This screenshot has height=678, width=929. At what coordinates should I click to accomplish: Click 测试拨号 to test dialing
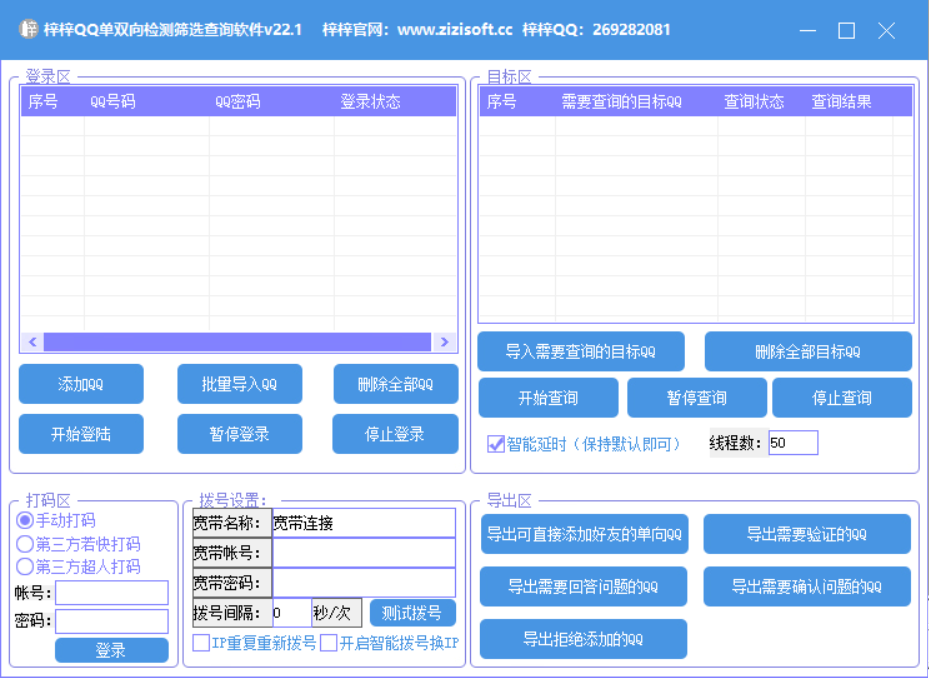[x=412, y=613]
